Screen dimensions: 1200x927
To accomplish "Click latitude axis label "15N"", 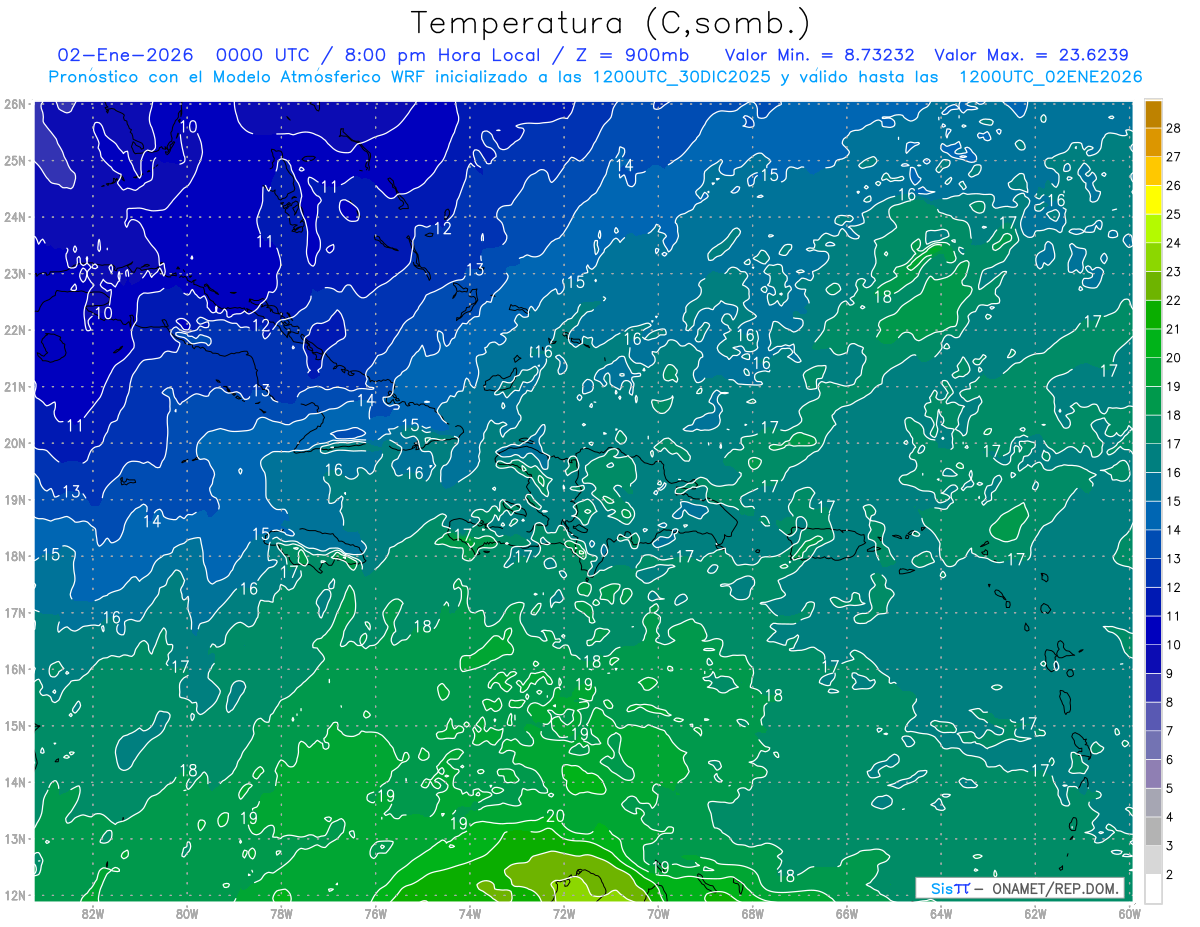I will (14, 725).
